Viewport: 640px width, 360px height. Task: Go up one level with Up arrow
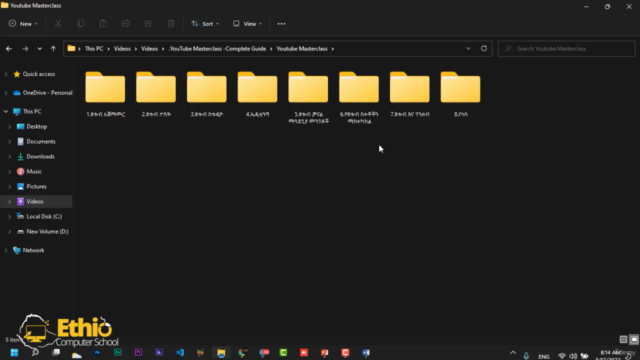point(53,49)
